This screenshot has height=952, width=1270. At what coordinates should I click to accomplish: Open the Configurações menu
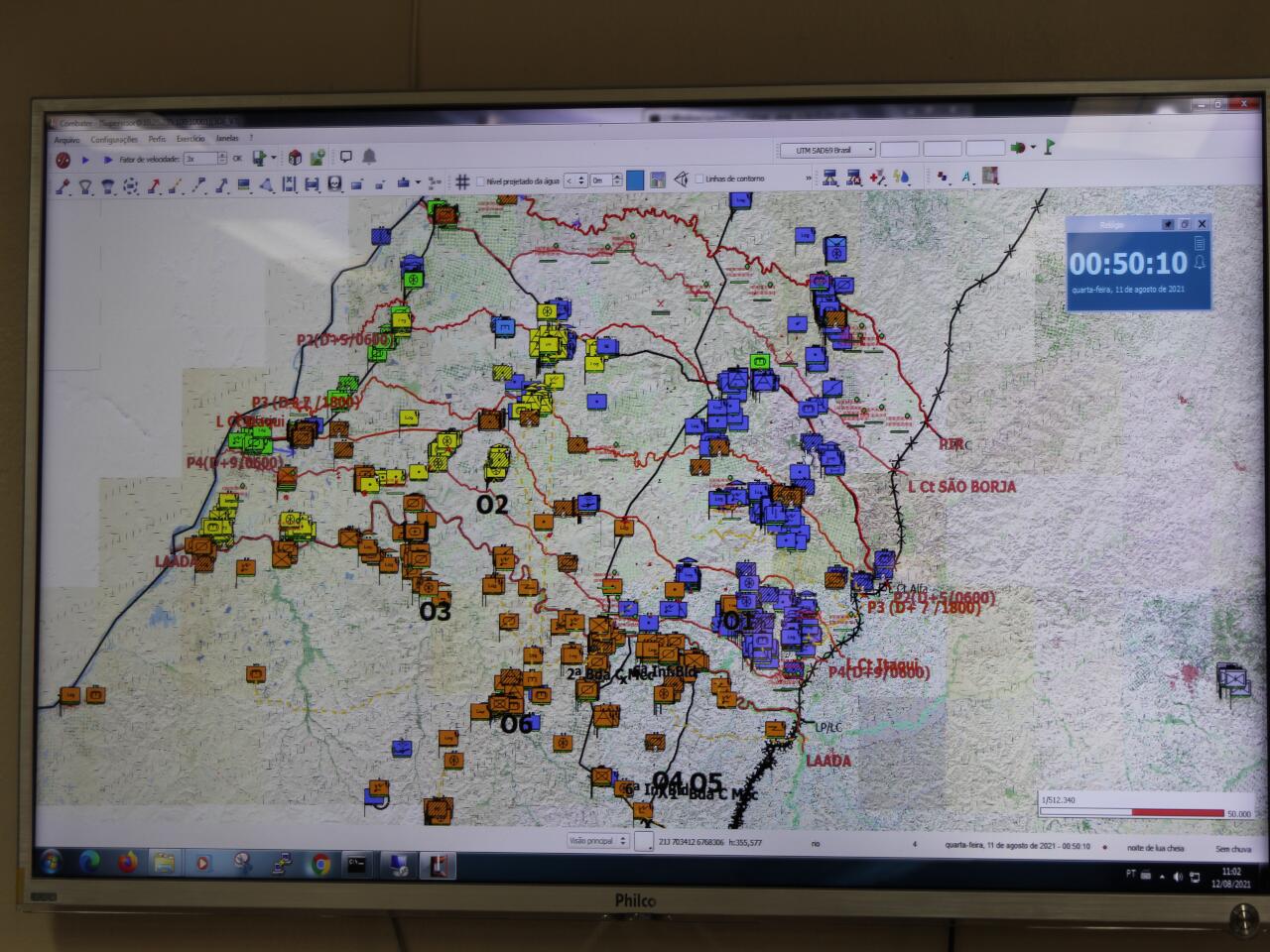click(x=114, y=140)
